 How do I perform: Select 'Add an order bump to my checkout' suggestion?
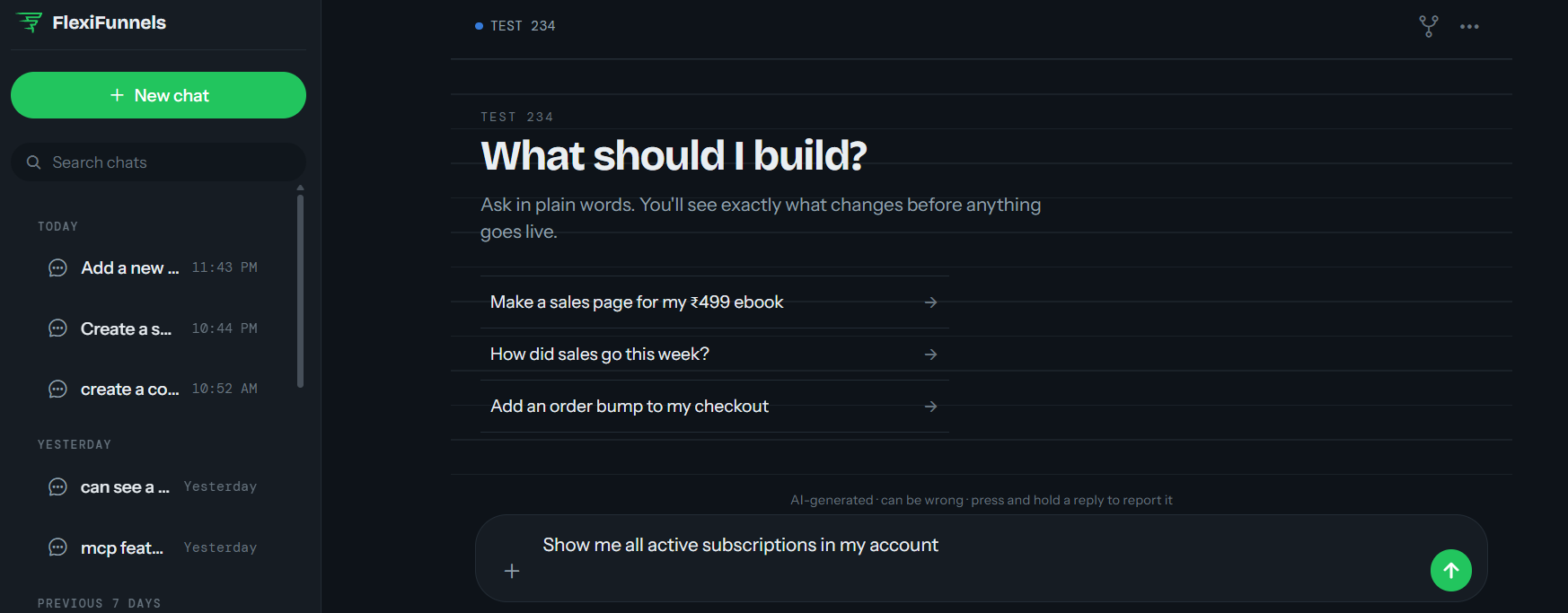(x=715, y=407)
